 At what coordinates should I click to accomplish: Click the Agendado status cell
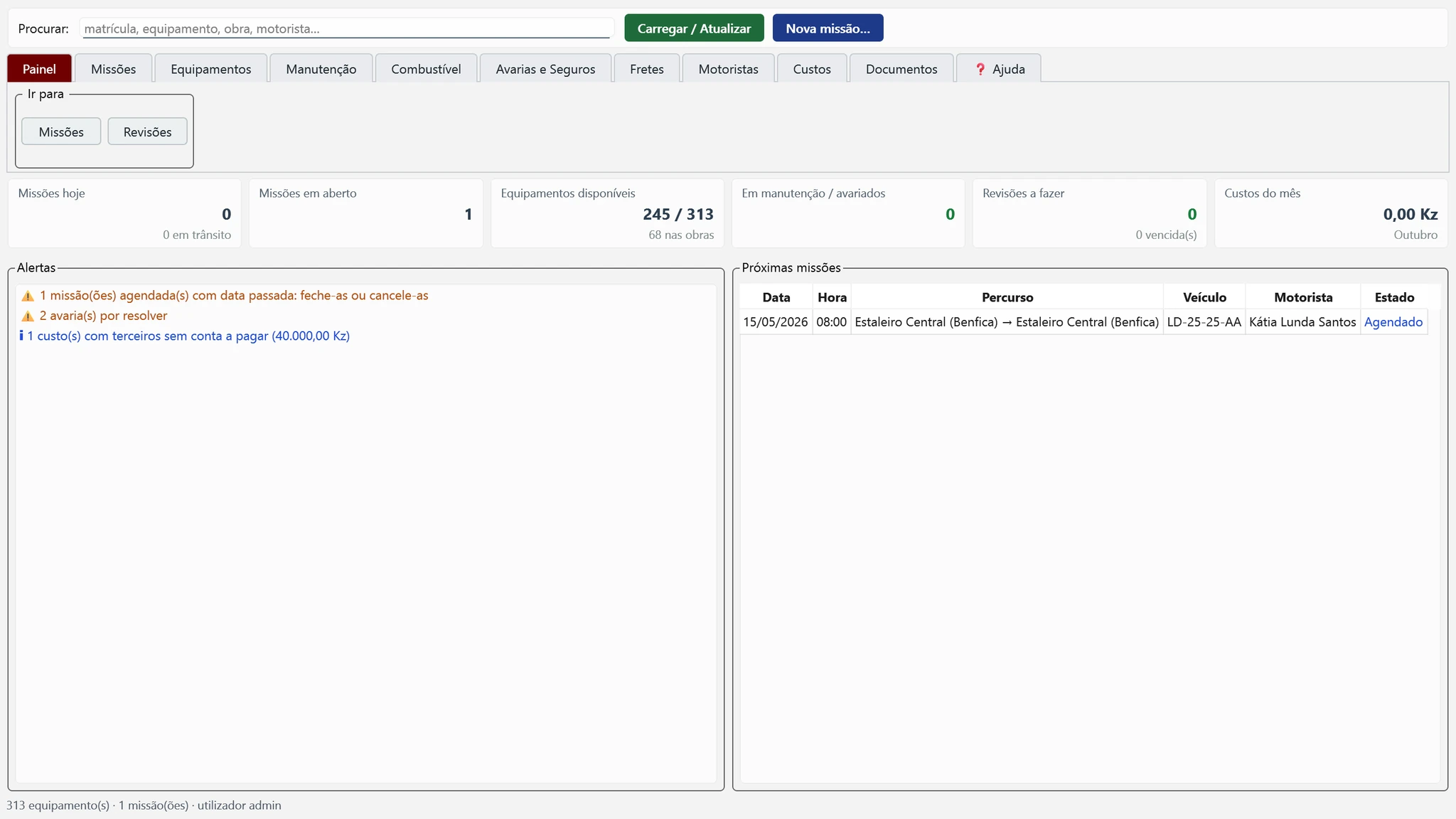(x=1394, y=322)
